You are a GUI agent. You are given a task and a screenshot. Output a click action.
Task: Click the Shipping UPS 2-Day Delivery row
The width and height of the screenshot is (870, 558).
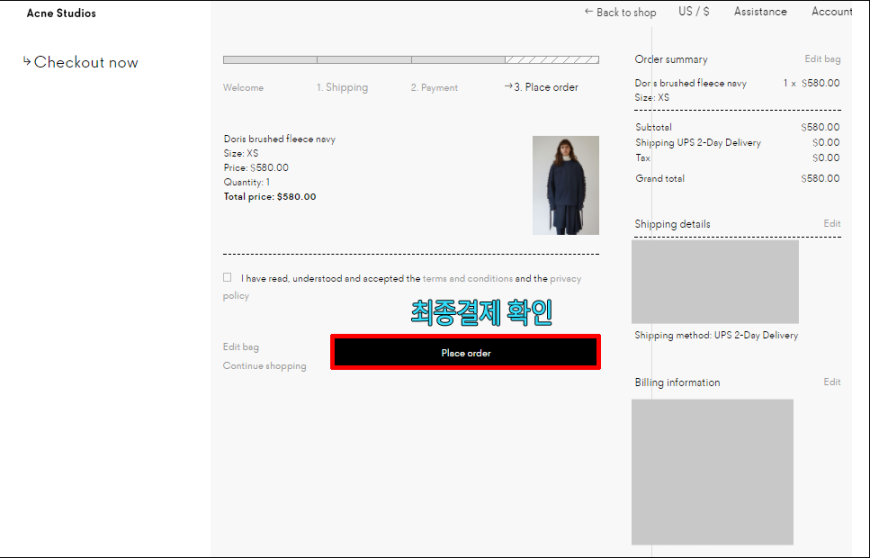pyautogui.click(x=737, y=143)
